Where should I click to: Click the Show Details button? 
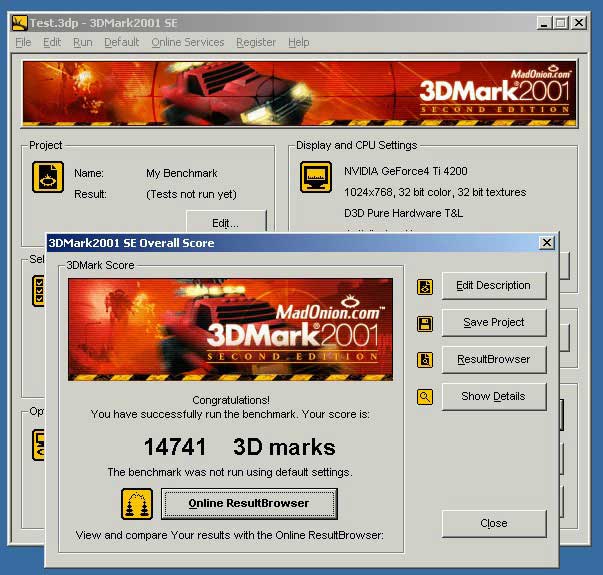tap(494, 396)
